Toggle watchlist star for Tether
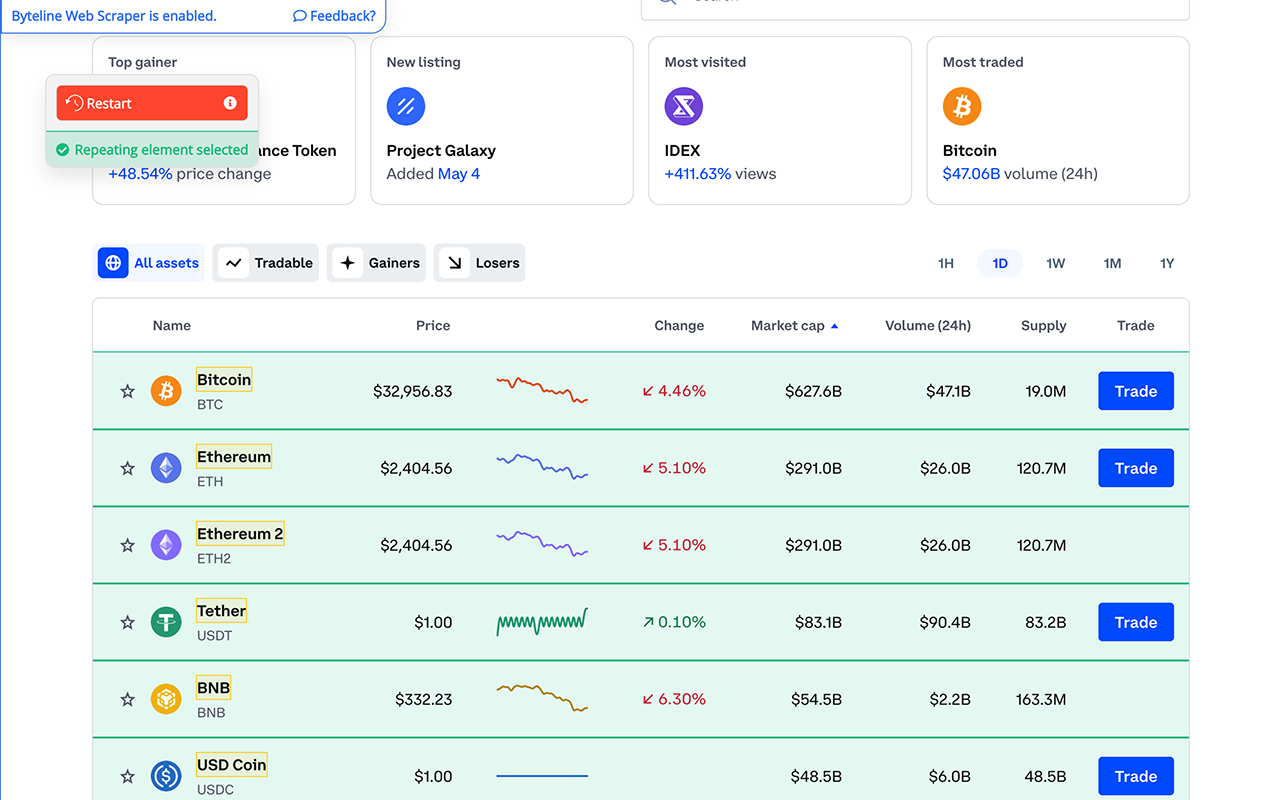Image resolution: width=1280 pixels, height=800 pixels. (x=127, y=622)
